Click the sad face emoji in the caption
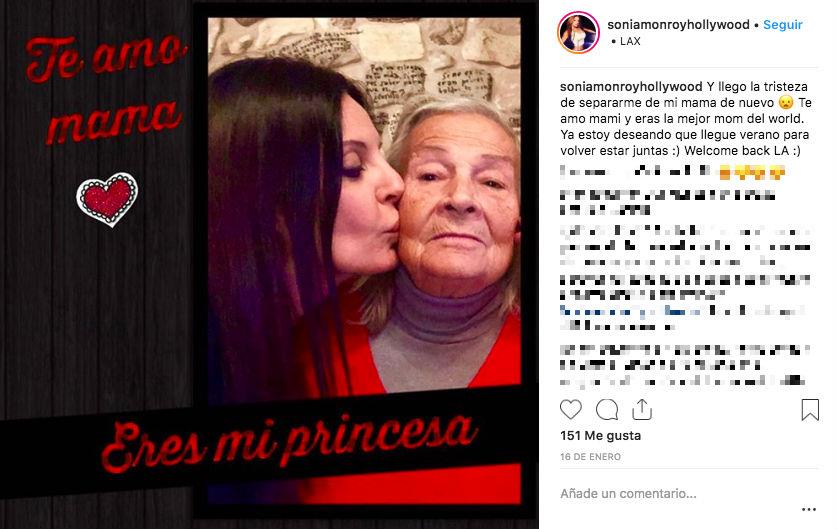The width and height of the screenshot is (838, 529). (x=786, y=103)
